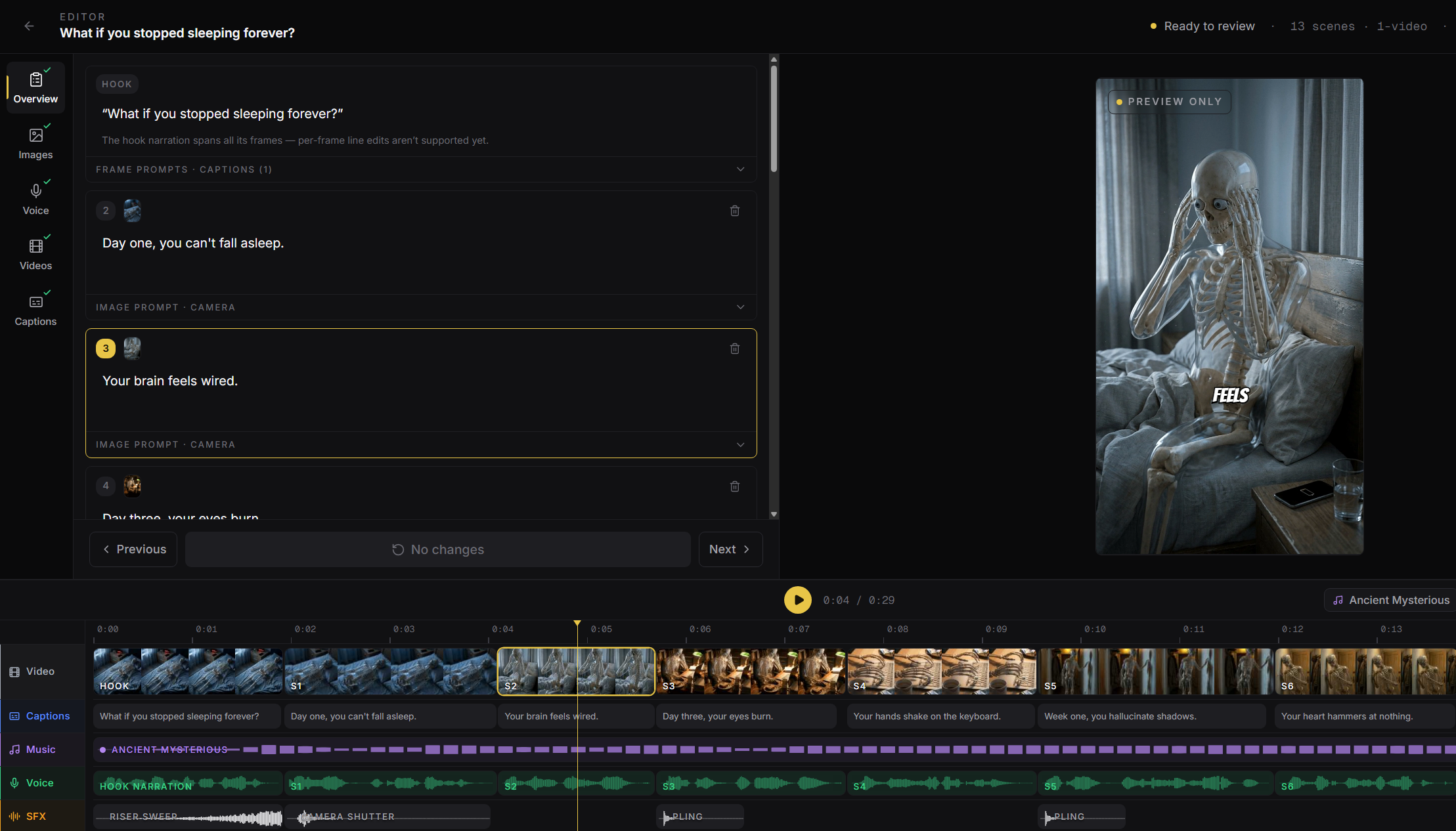Click scene 2 thumbnail image
The image size is (1456, 831).
pos(132,211)
